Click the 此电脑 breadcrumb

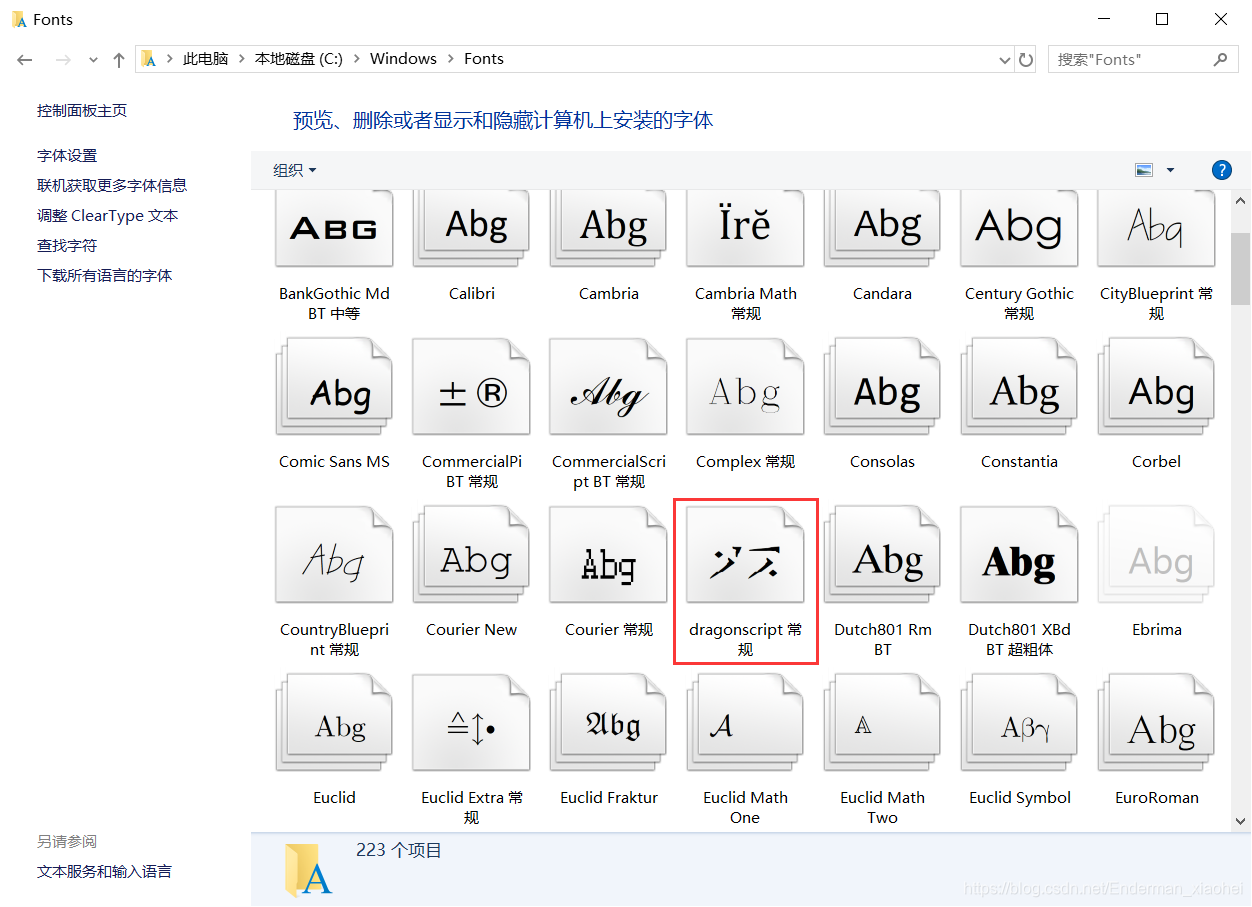point(205,59)
